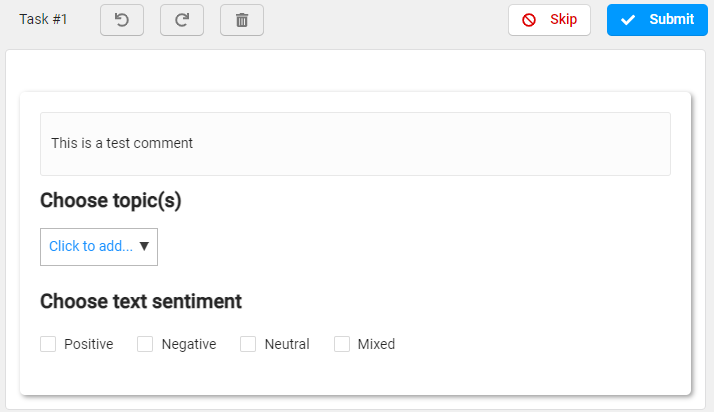Viewport: 714px width, 412px height.
Task: Skip this task using the Skip label
Action: tap(563, 19)
